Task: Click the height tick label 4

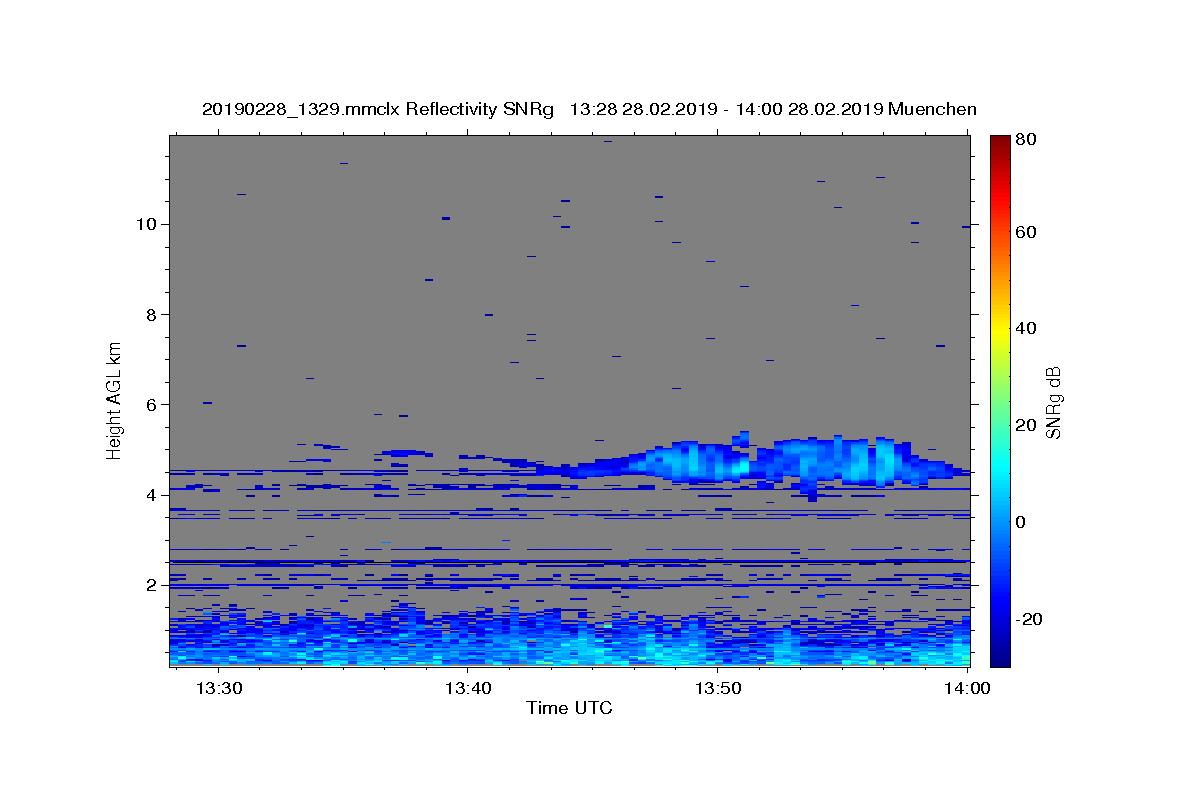Action: [153, 495]
